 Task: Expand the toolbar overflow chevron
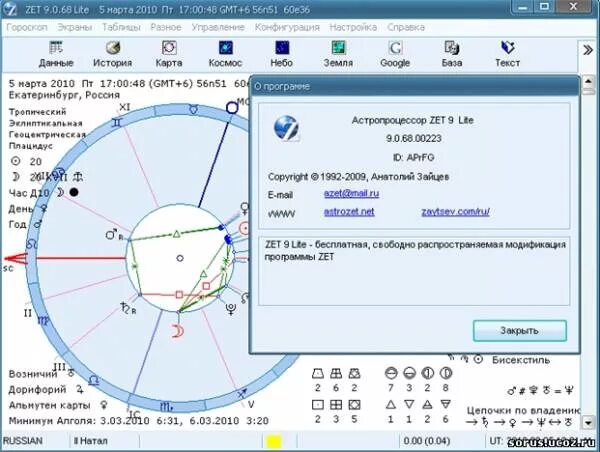(x=587, y=50)
